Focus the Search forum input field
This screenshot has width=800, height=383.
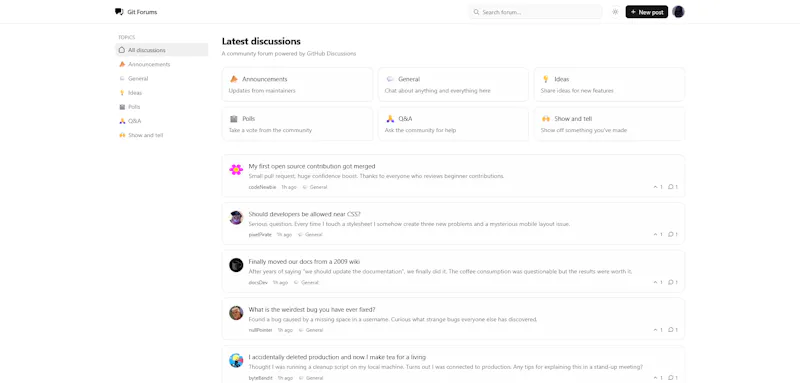tap(535, 12)
